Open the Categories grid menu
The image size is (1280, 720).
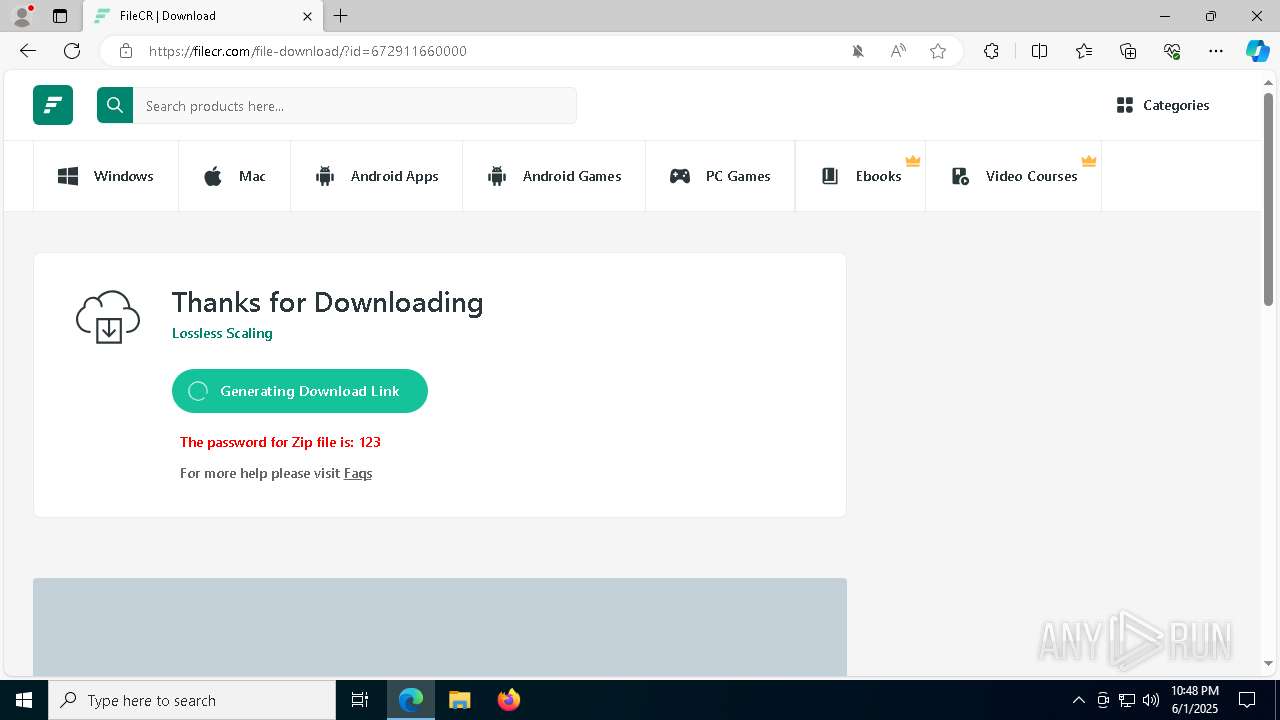(x=1163, y=105)
